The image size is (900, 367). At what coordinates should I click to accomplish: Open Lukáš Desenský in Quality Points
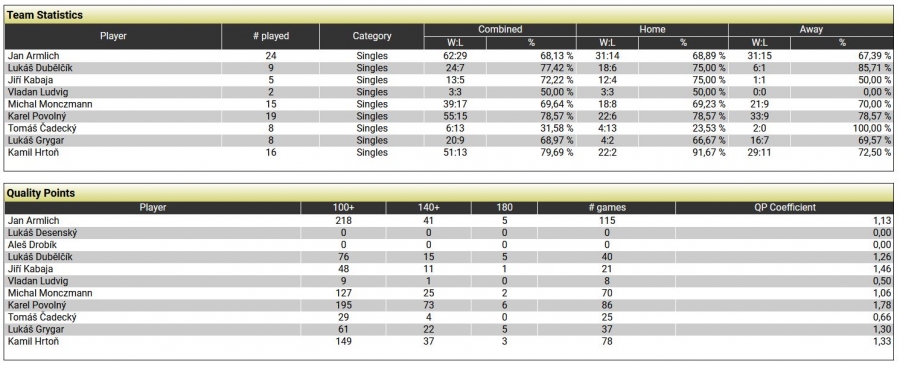point(42,233)
